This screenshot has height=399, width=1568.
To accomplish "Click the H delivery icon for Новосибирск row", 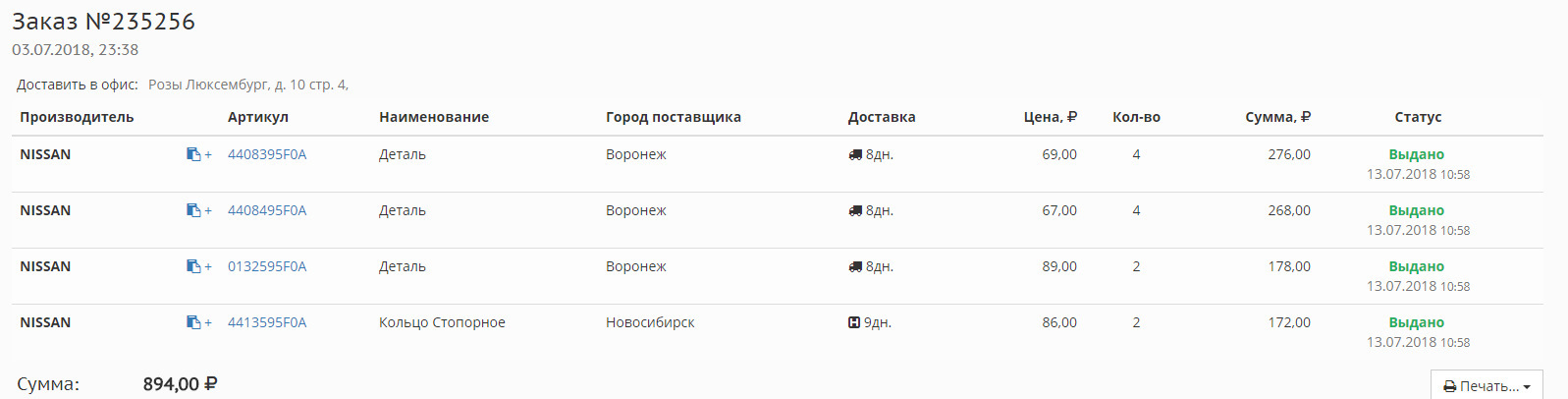I will 854,322.
